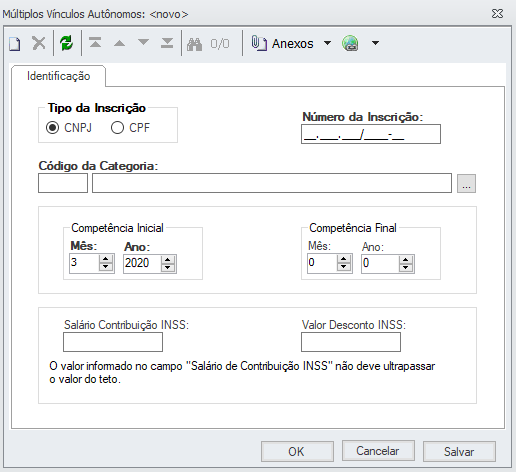516x472 pixels.
Task: Go to last record arrow icon
Action: click(167, 43)
